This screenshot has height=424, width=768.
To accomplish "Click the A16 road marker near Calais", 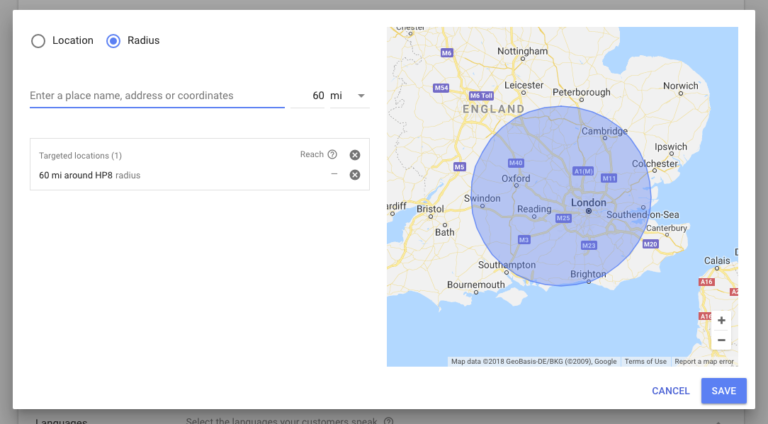I will [x=706, y=282].
